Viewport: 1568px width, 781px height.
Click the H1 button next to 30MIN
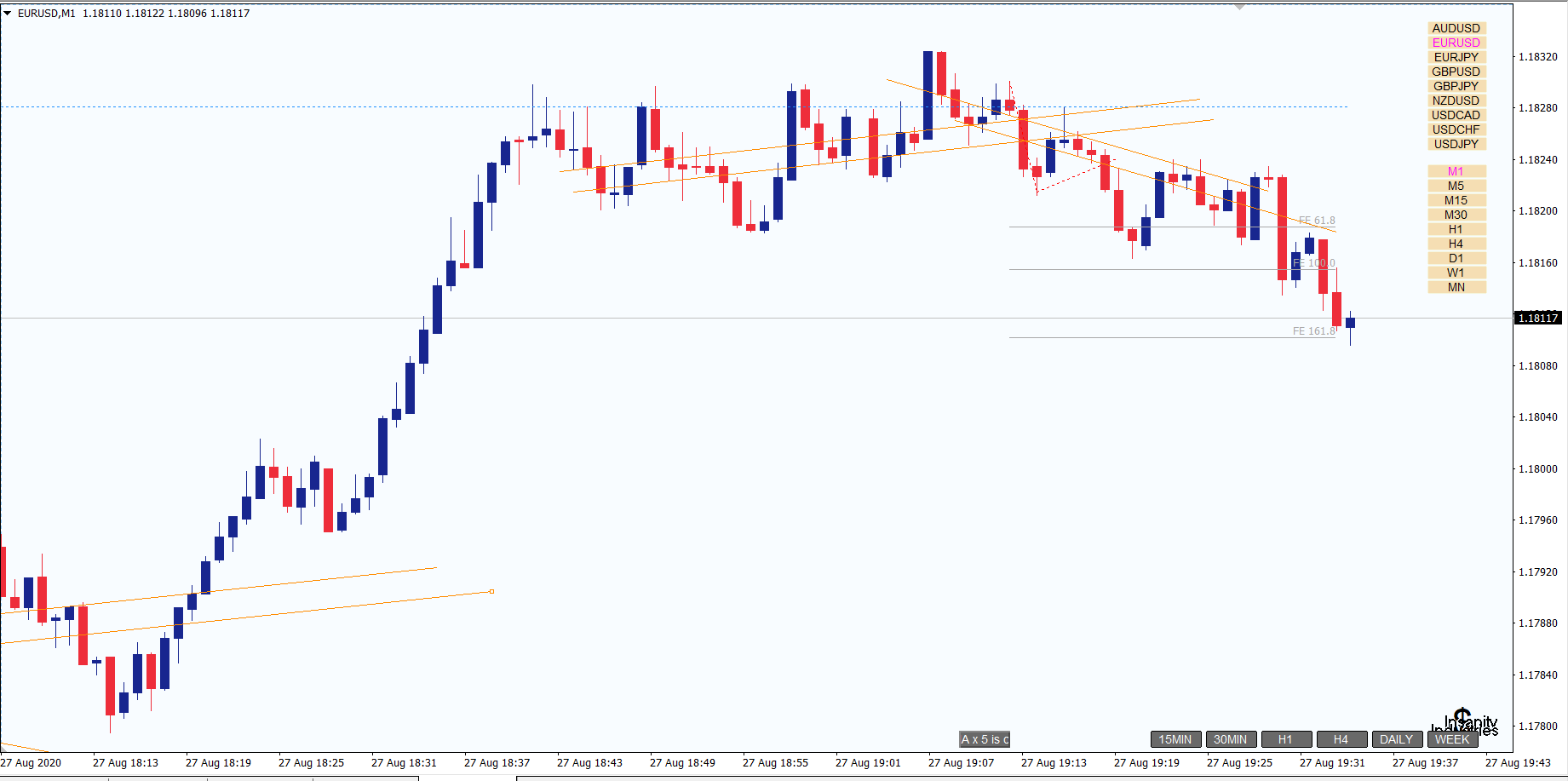click(1286, 739)
